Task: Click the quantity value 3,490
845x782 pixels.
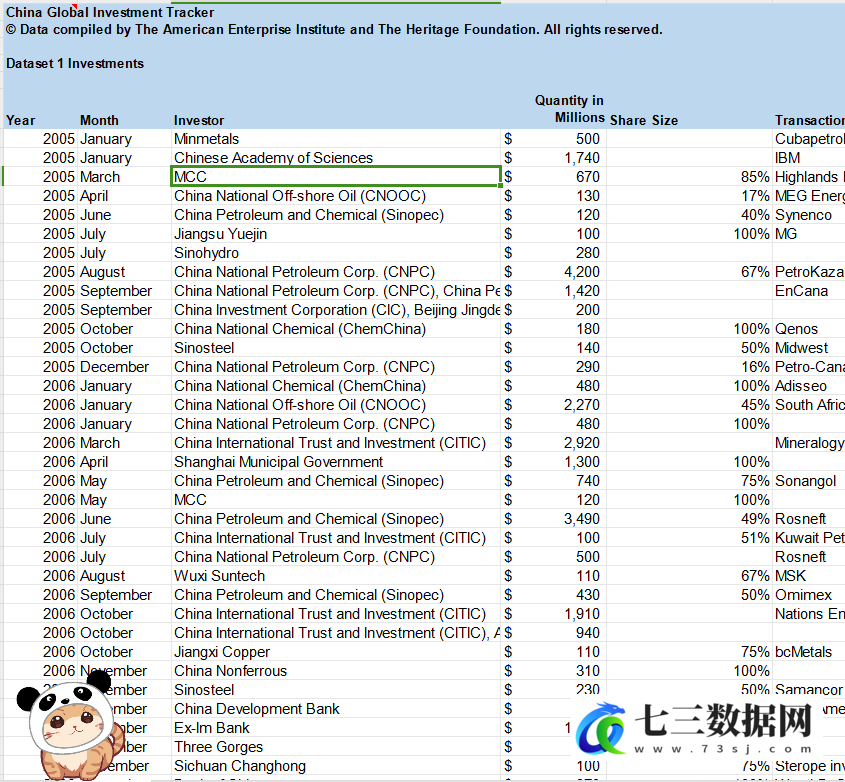Action: tap(581, 519)
